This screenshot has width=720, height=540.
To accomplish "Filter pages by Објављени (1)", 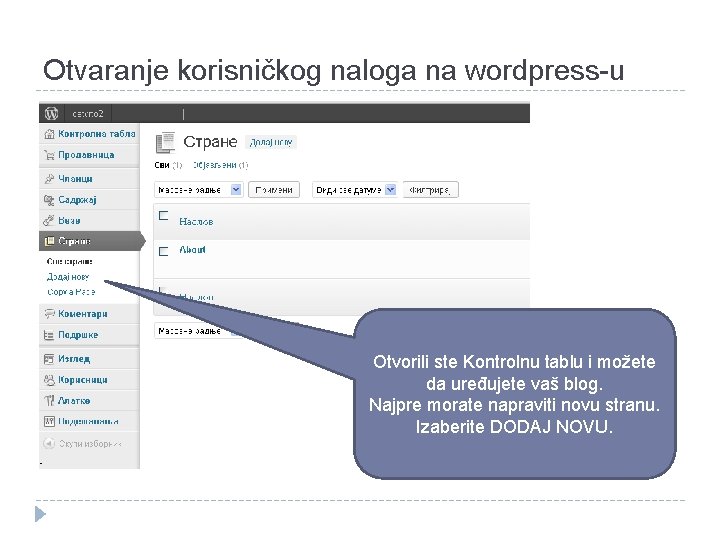I will point(220,165).
